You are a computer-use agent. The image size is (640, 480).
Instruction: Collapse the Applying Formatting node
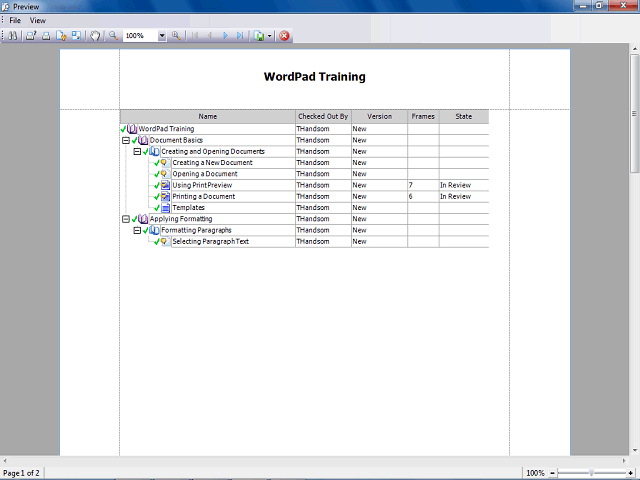(126, 219)
